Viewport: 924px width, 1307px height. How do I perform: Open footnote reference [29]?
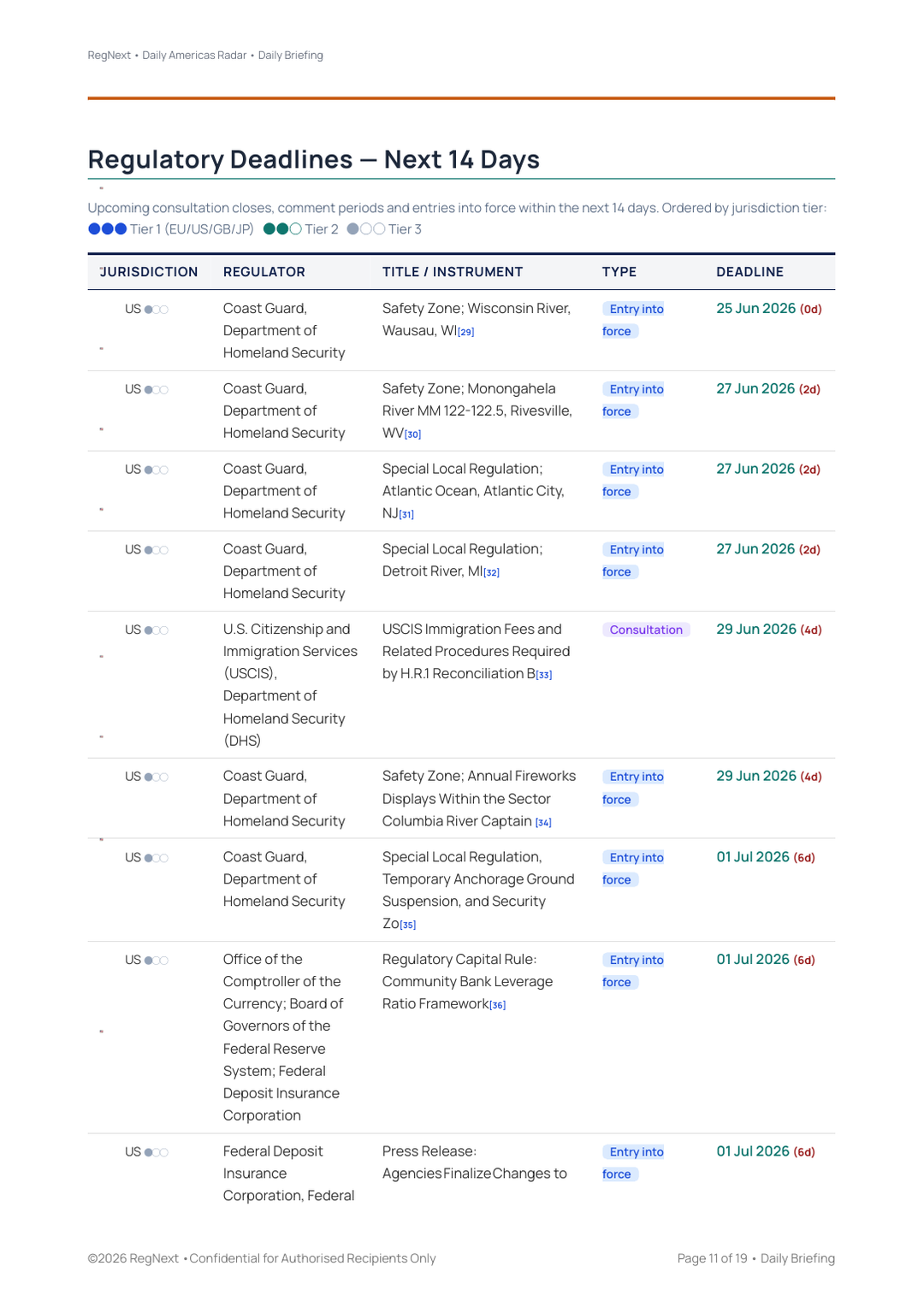click(x=465, y=332)
